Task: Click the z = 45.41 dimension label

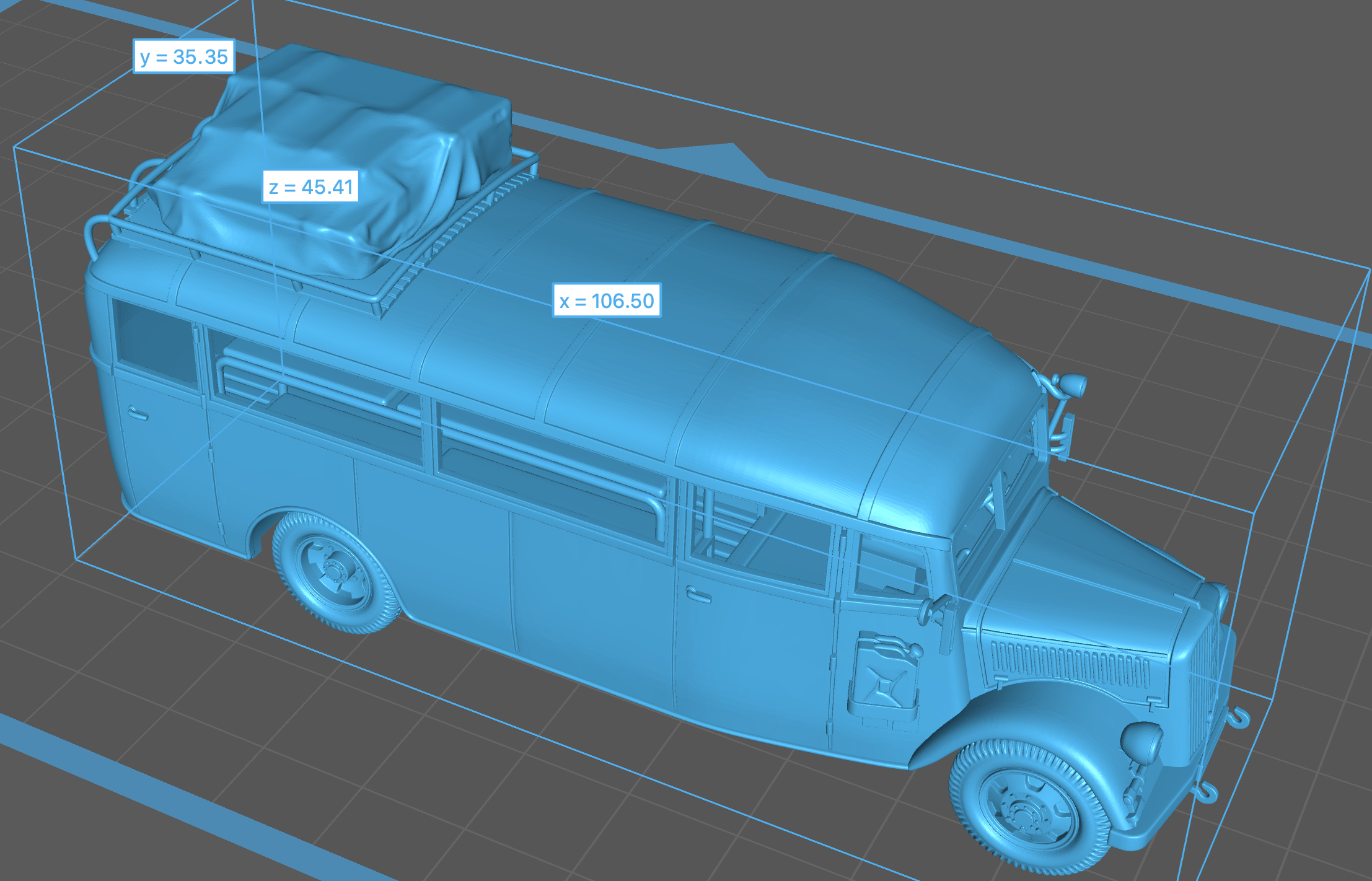Action: pyautogui.click(x=310, y=187)
